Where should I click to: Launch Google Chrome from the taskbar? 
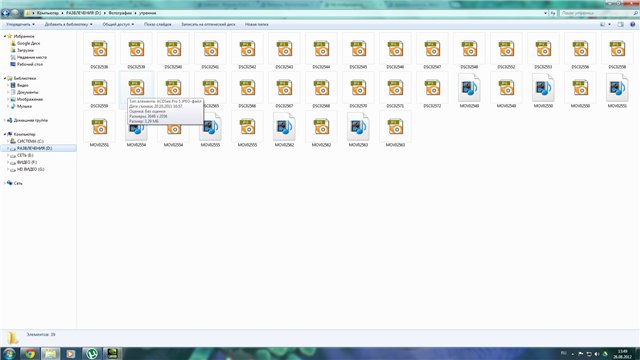point(30,353)
